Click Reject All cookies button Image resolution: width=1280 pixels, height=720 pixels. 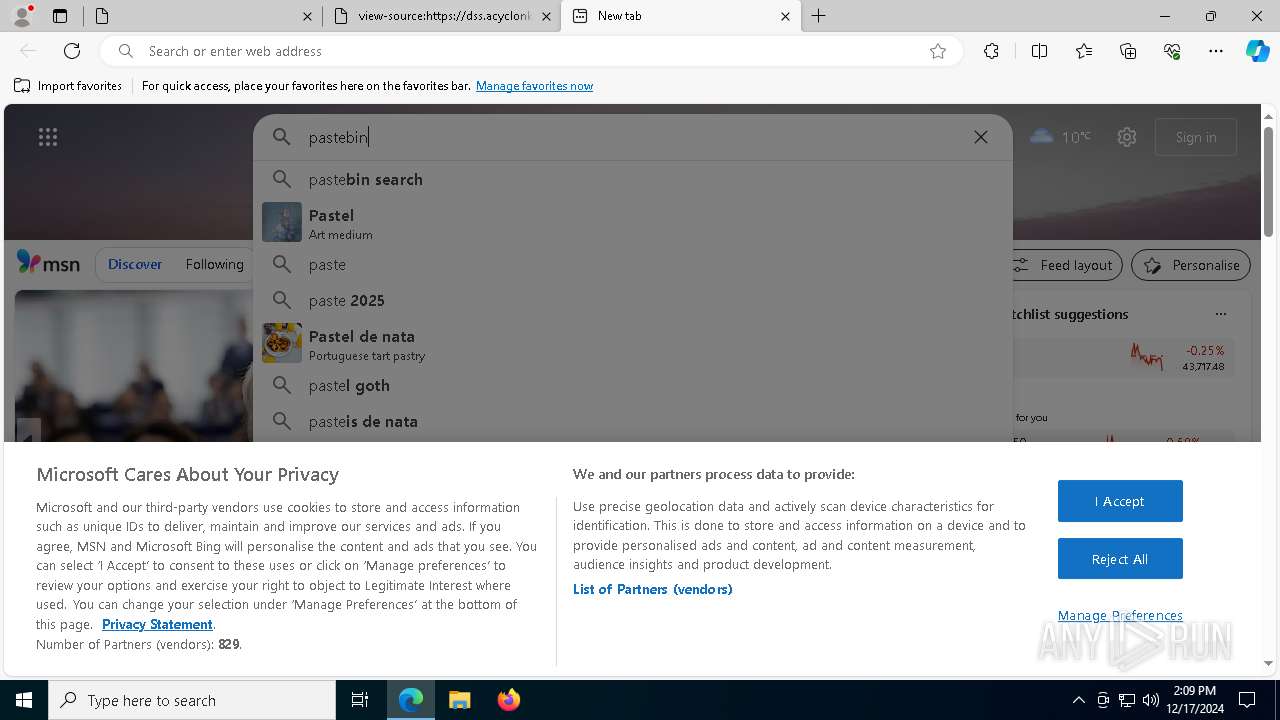tap(1120, 559)
